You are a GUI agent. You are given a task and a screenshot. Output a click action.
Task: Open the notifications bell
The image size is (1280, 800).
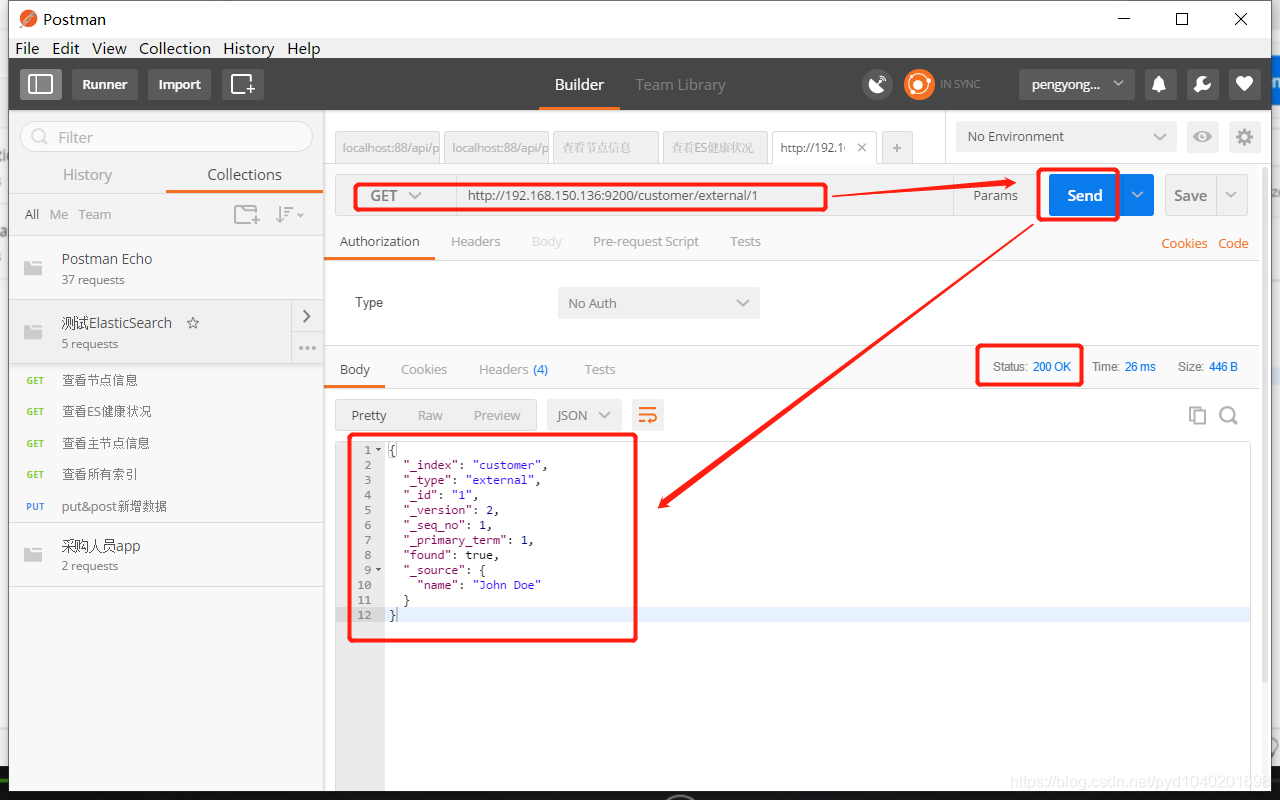1160,84
